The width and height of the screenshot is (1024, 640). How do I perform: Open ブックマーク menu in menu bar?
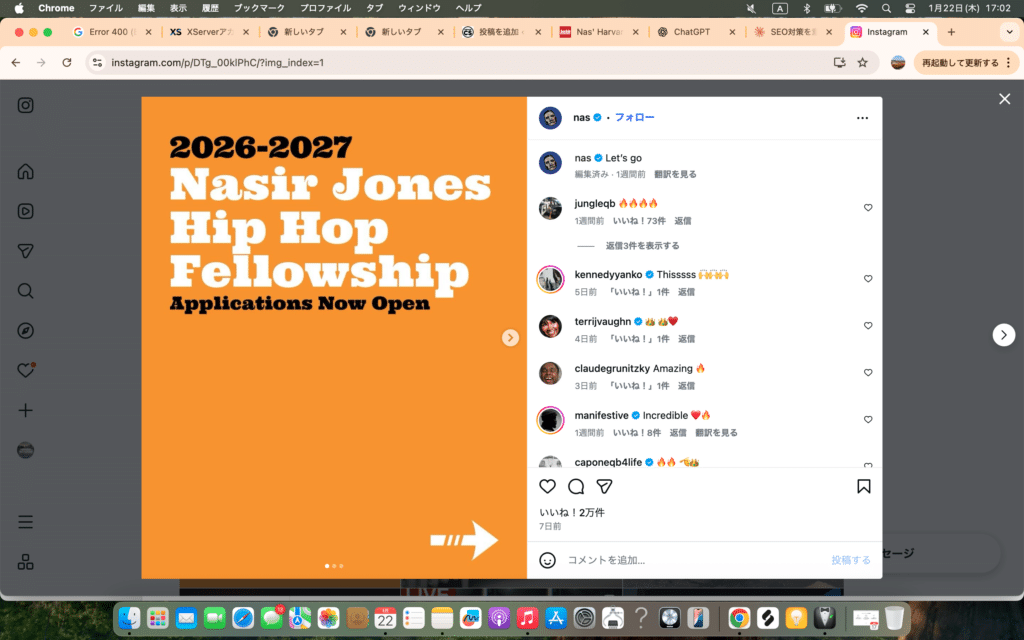[259, 8]
